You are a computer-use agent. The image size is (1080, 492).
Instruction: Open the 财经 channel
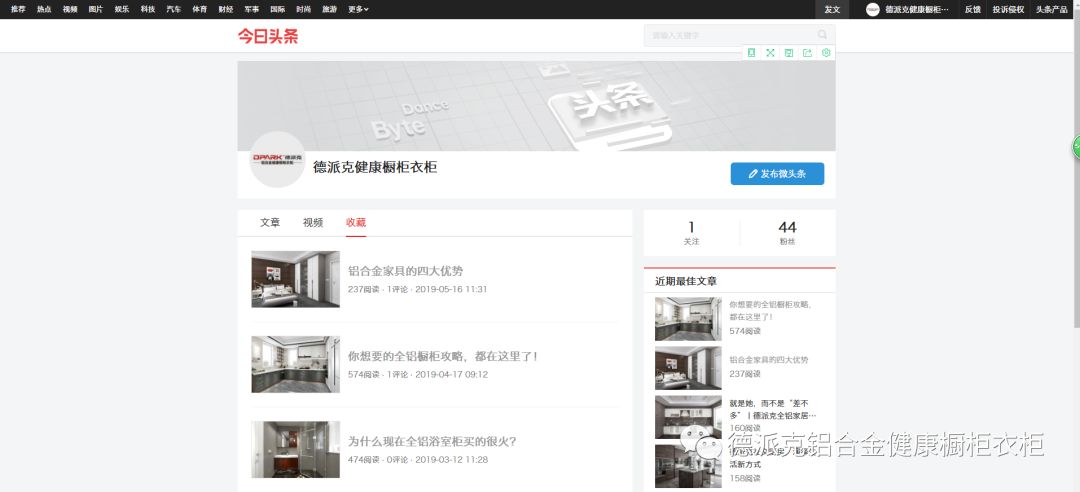tap(226, 10)
